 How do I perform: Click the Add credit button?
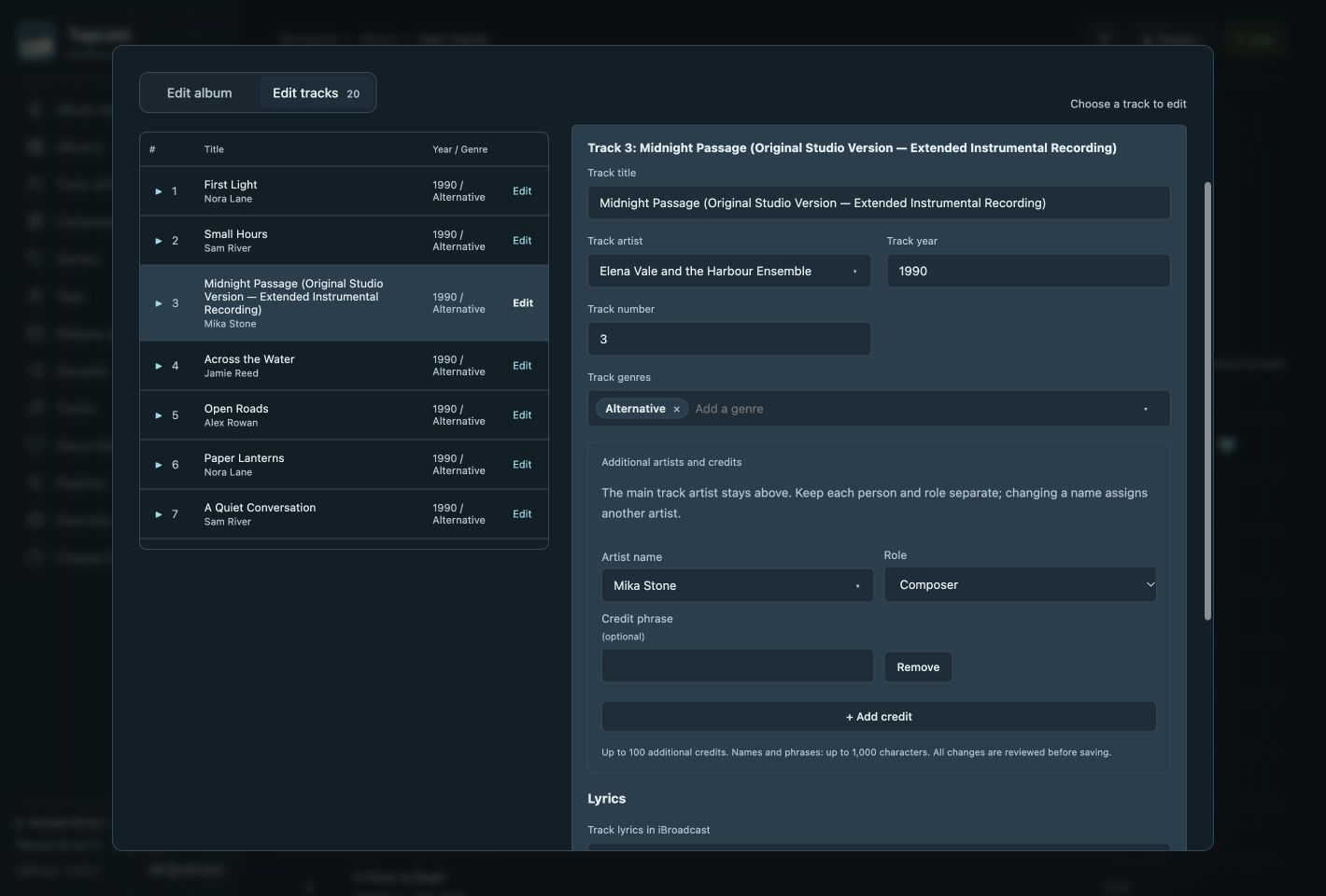(879, 717)
